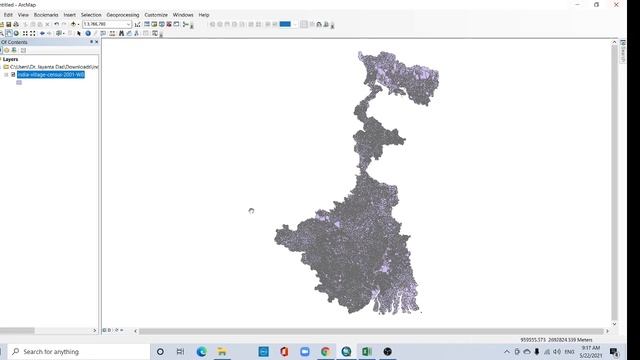Toggle visibility checkbox of india-village-census layer
Image resolution: width=640 pixels, height=360 pixels.
(x=13, y=75)
